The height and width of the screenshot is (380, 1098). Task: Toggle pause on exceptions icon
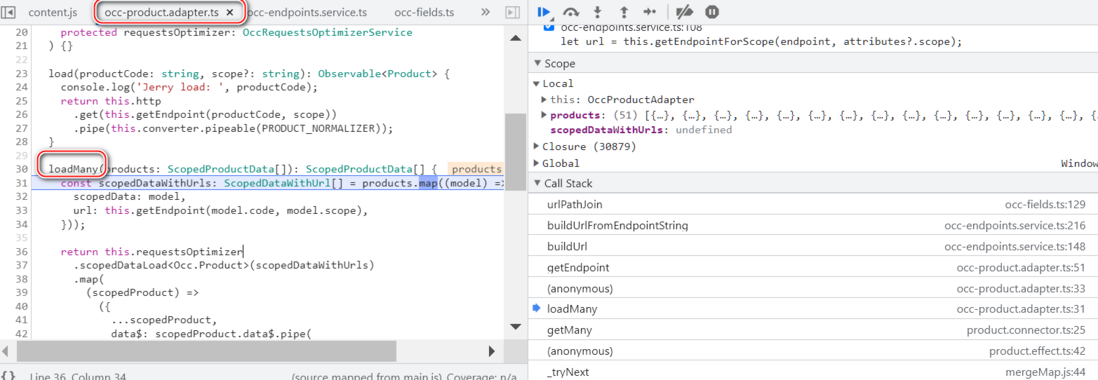711,12
